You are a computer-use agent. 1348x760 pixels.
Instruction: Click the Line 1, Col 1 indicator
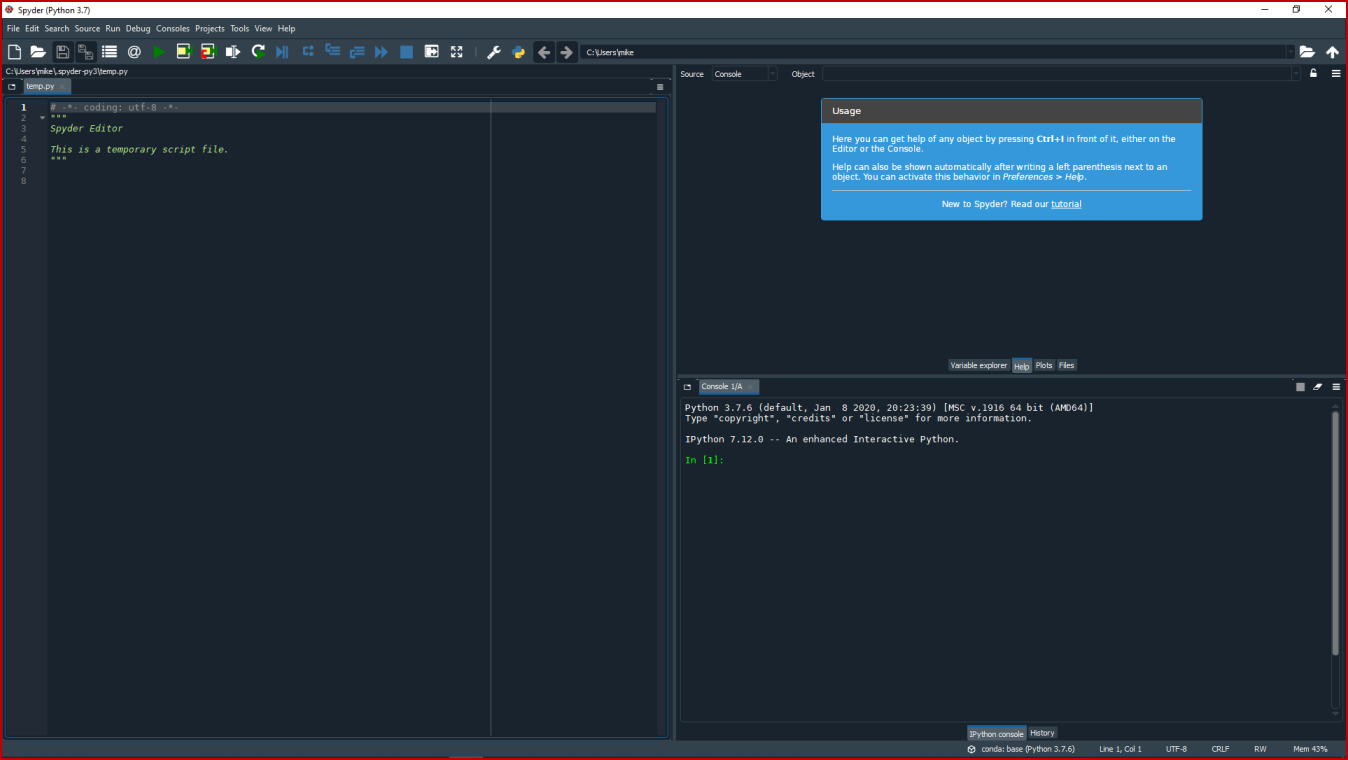tap(1120, 749)
